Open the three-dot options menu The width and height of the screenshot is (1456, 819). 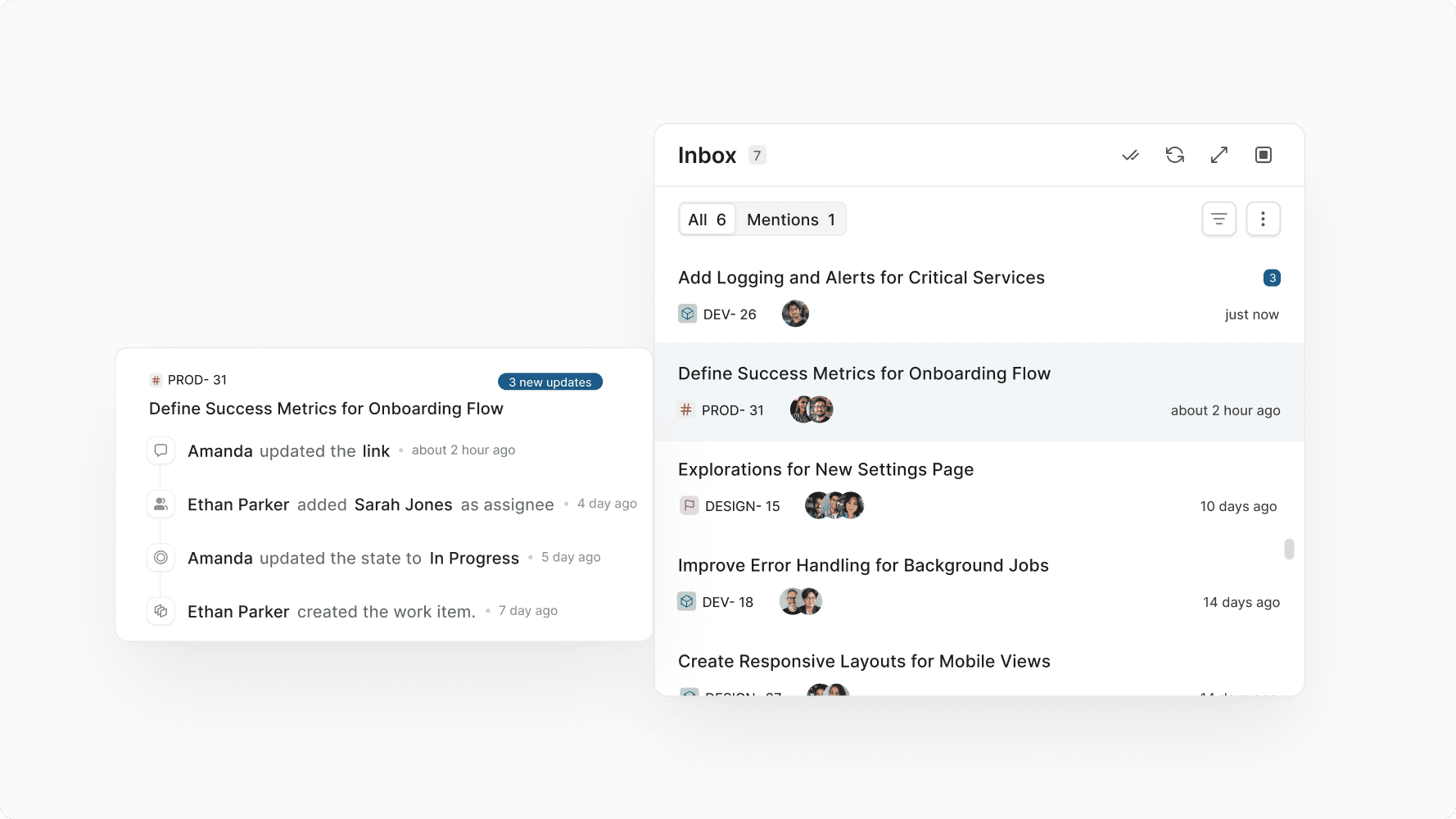pyautogui.click(x=1263, y=219)
